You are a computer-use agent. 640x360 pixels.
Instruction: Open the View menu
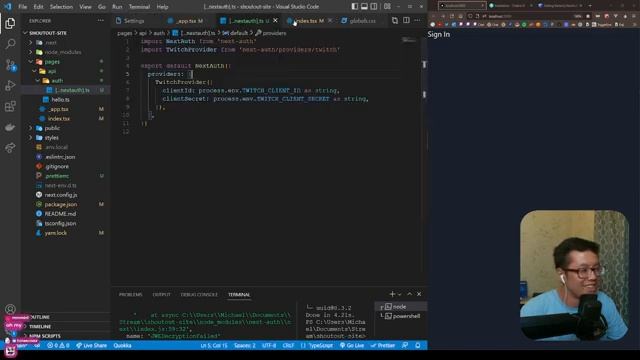[x=85, y=7]
